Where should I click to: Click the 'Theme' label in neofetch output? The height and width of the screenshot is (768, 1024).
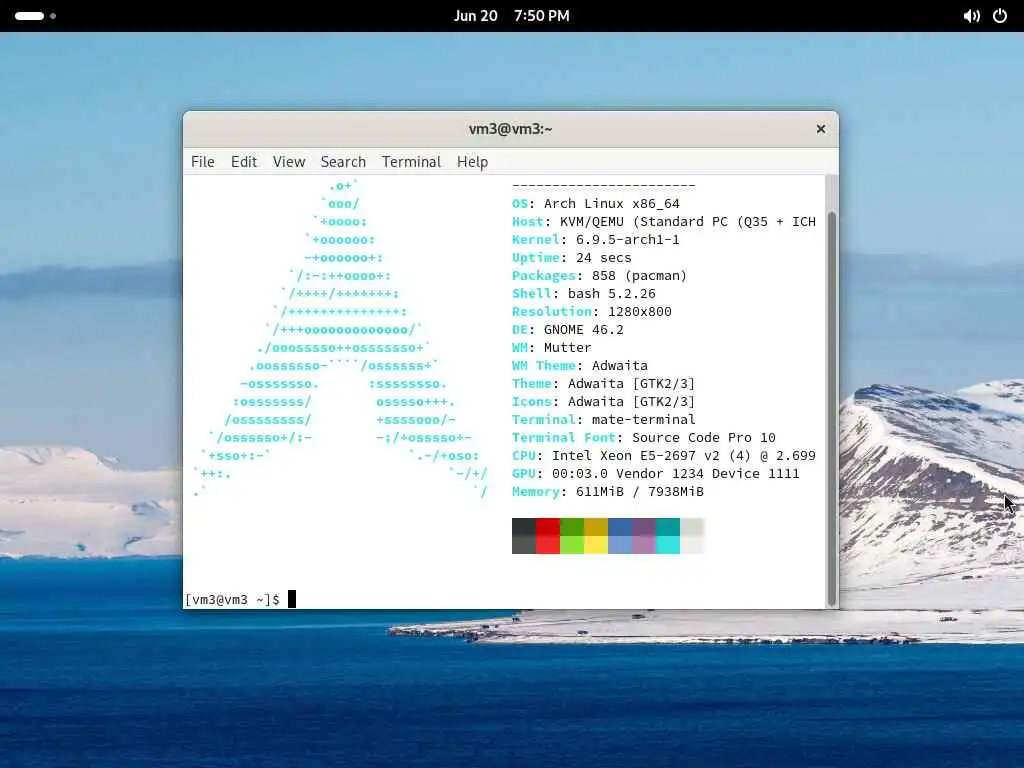532,383
